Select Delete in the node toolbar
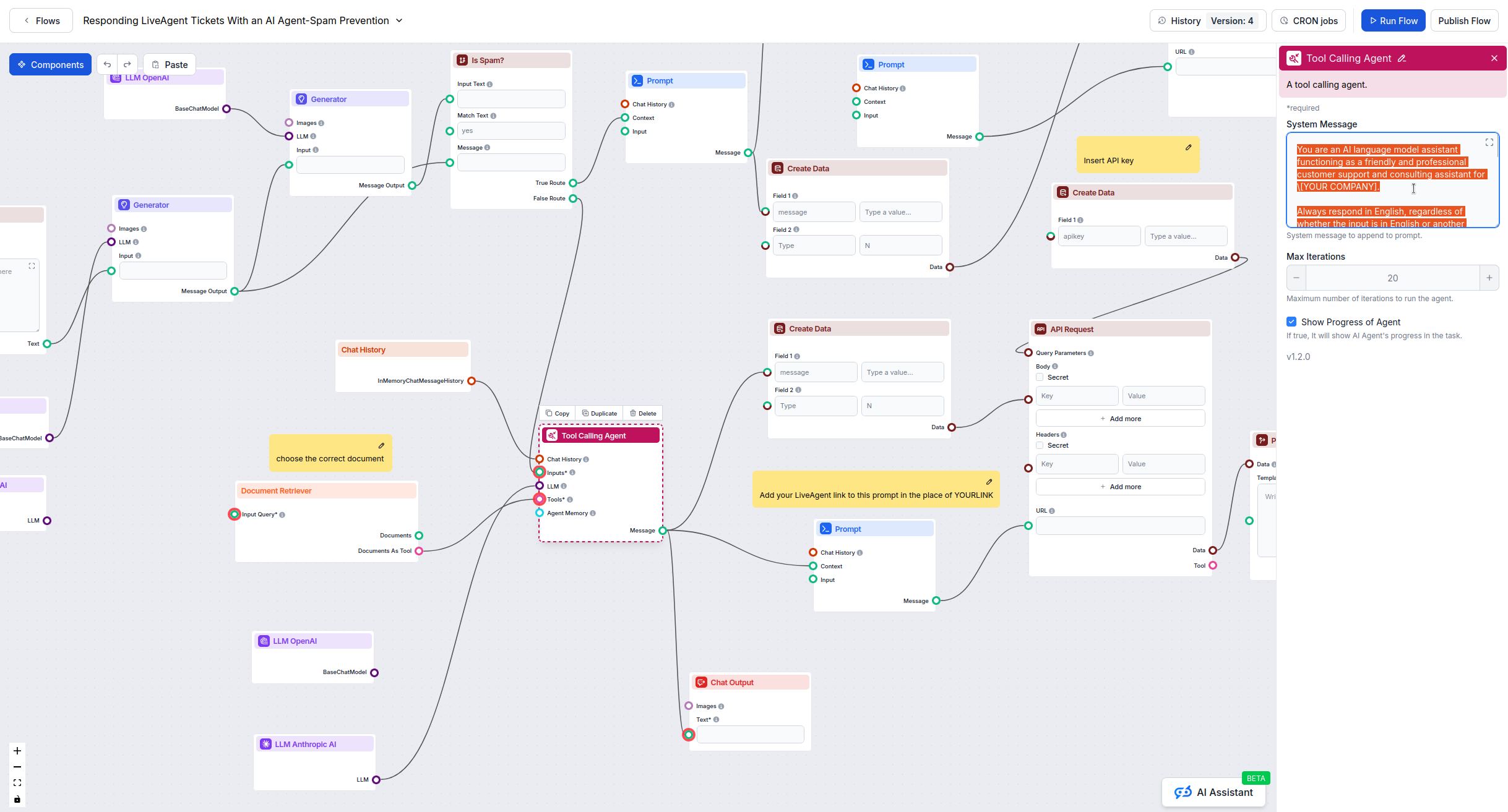The width and height of the screenshot is (1508, 812). (643, 413)
